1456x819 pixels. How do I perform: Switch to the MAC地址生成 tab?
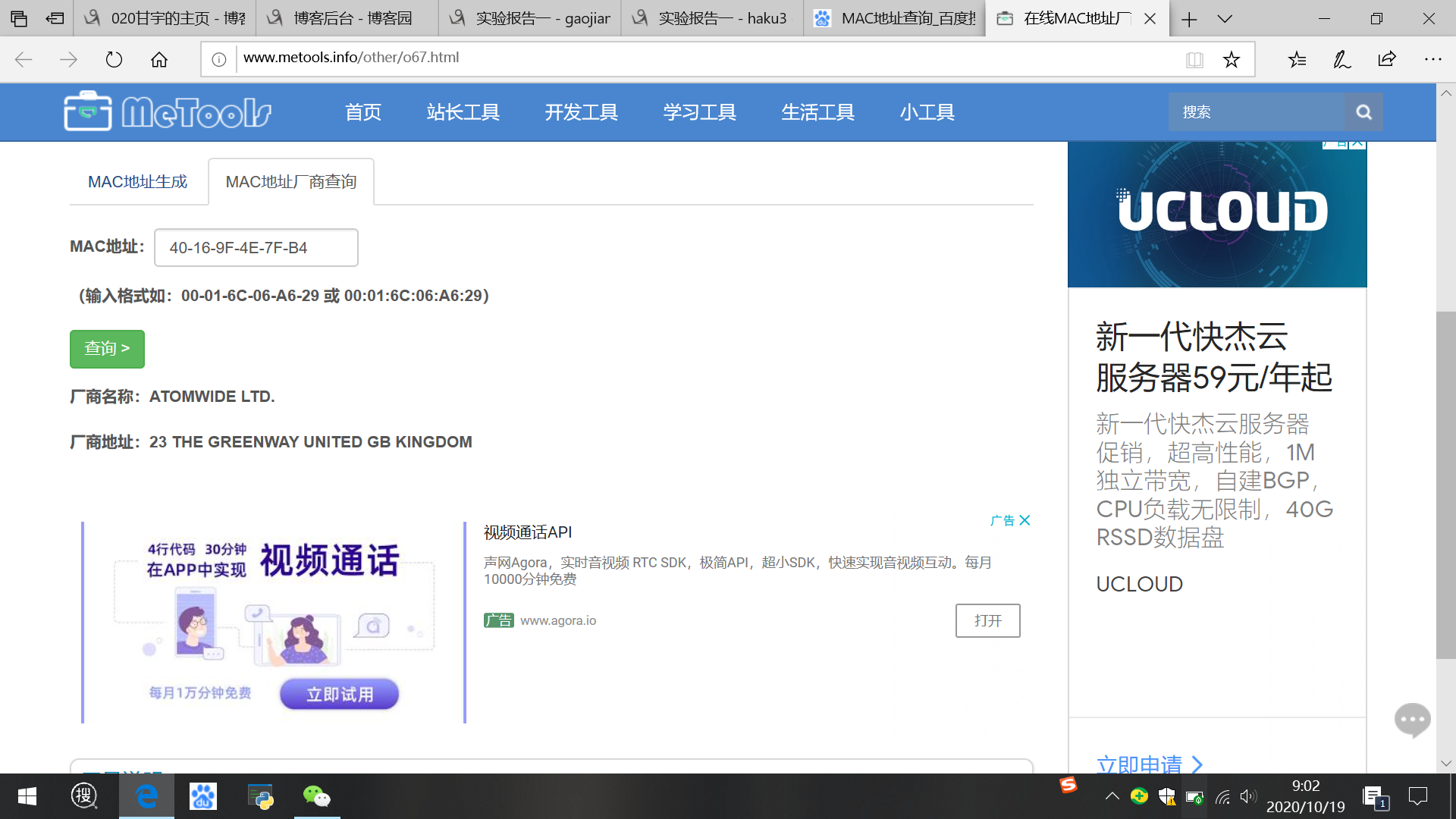pos(137,182)
